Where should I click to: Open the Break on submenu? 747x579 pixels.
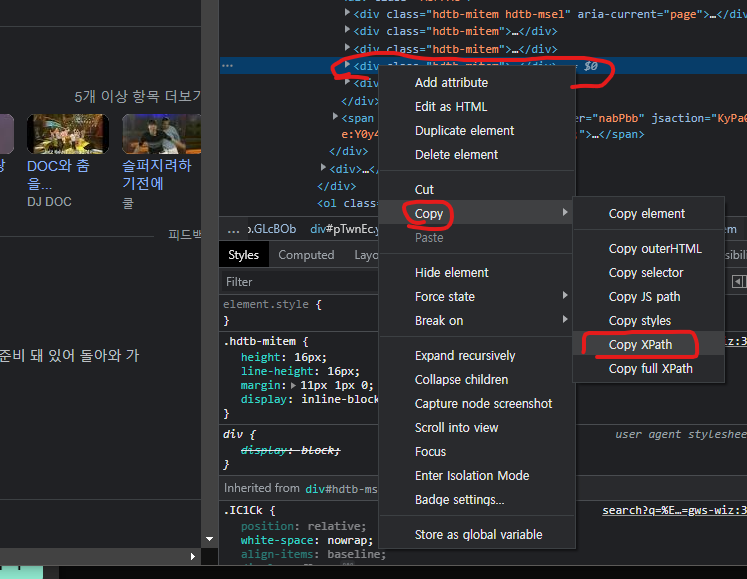pos(477,321)
